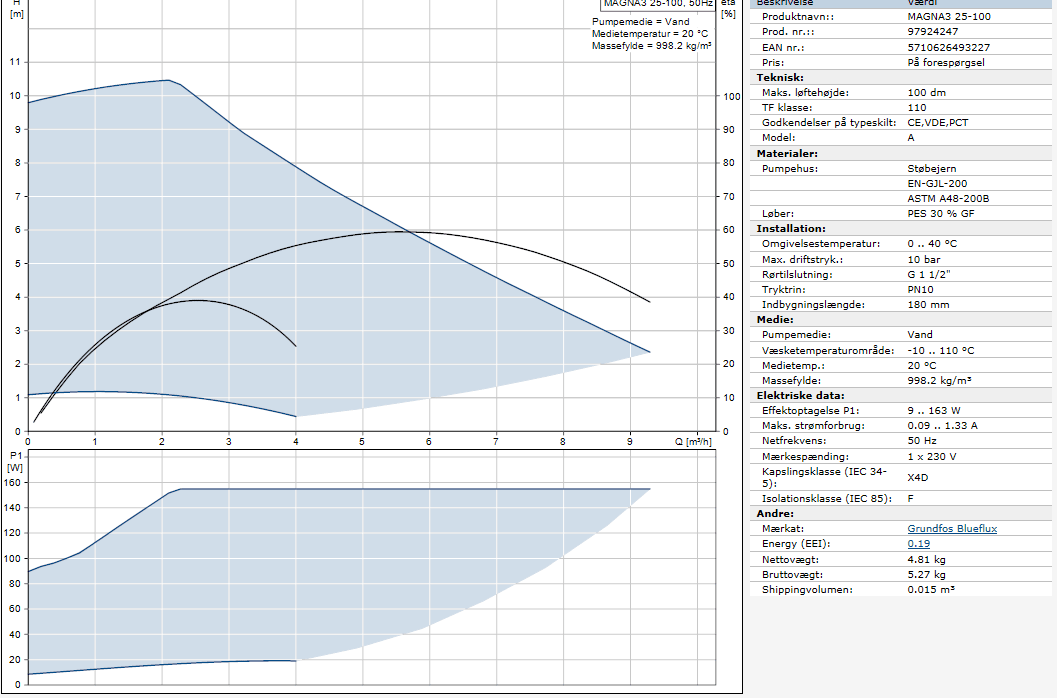Click the Rørtilslutning row label
Viewport: 1057px width, 698px height.
[x=797, y=274]
